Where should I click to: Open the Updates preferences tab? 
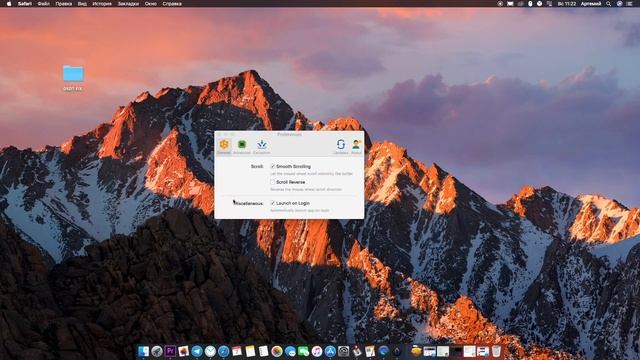pos(341,146)
